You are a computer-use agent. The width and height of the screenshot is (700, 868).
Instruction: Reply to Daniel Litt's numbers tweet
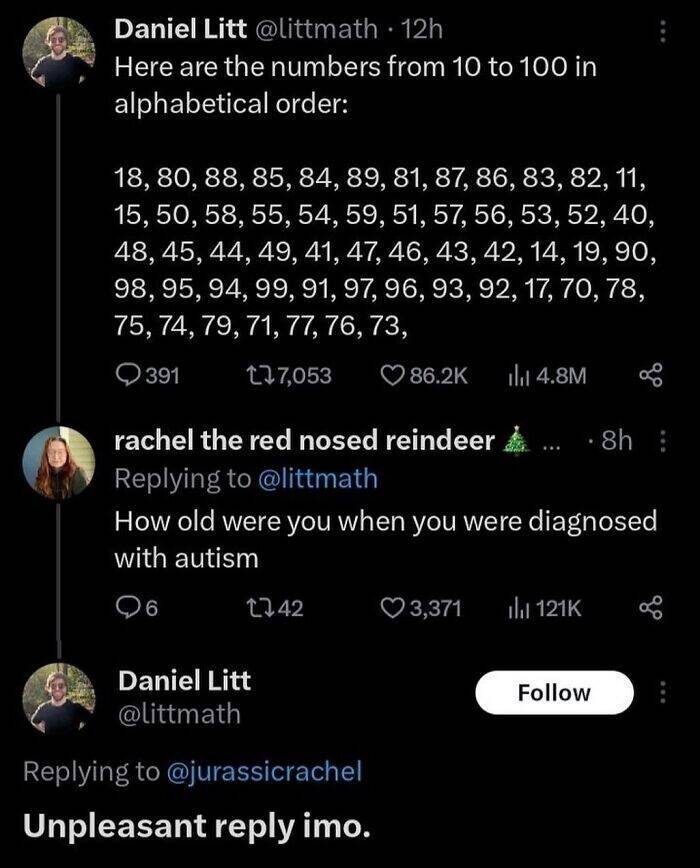click(x=129, y=375)
